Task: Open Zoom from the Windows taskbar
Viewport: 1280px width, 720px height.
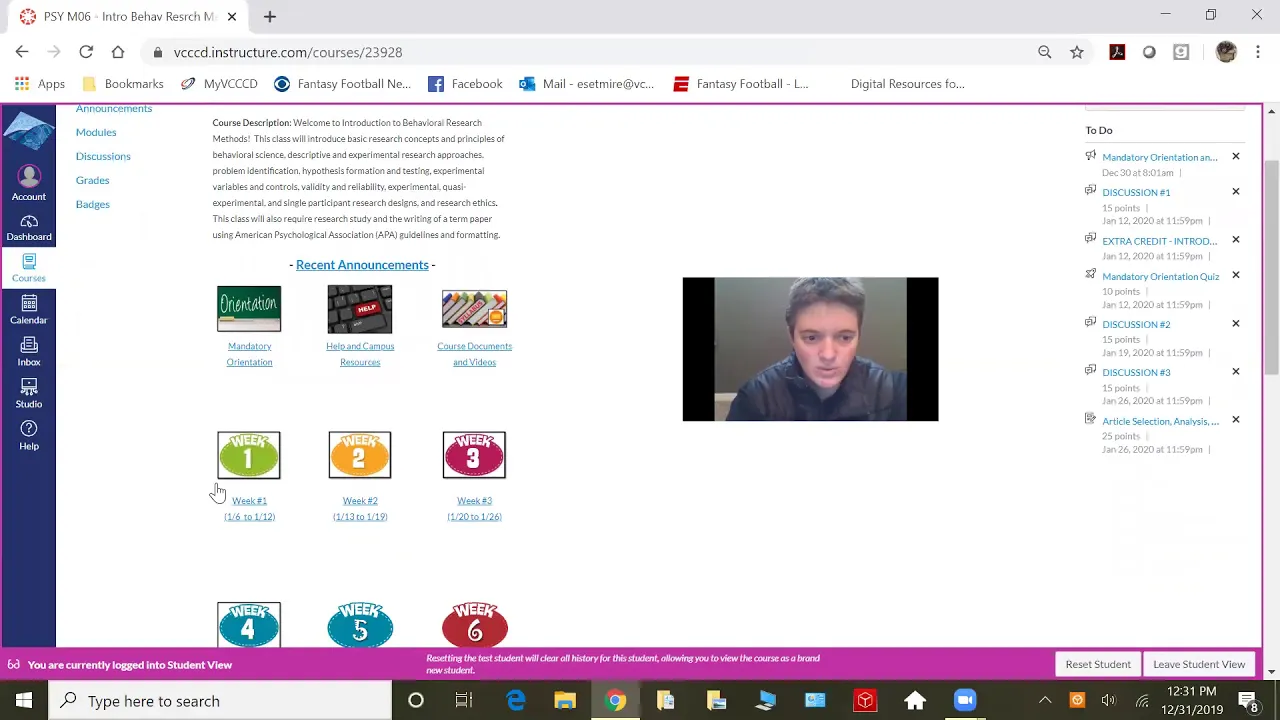Action: 964,700
